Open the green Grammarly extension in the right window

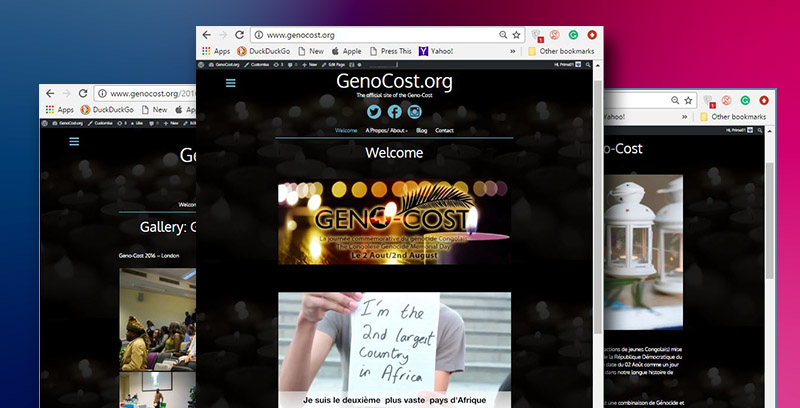745,100
